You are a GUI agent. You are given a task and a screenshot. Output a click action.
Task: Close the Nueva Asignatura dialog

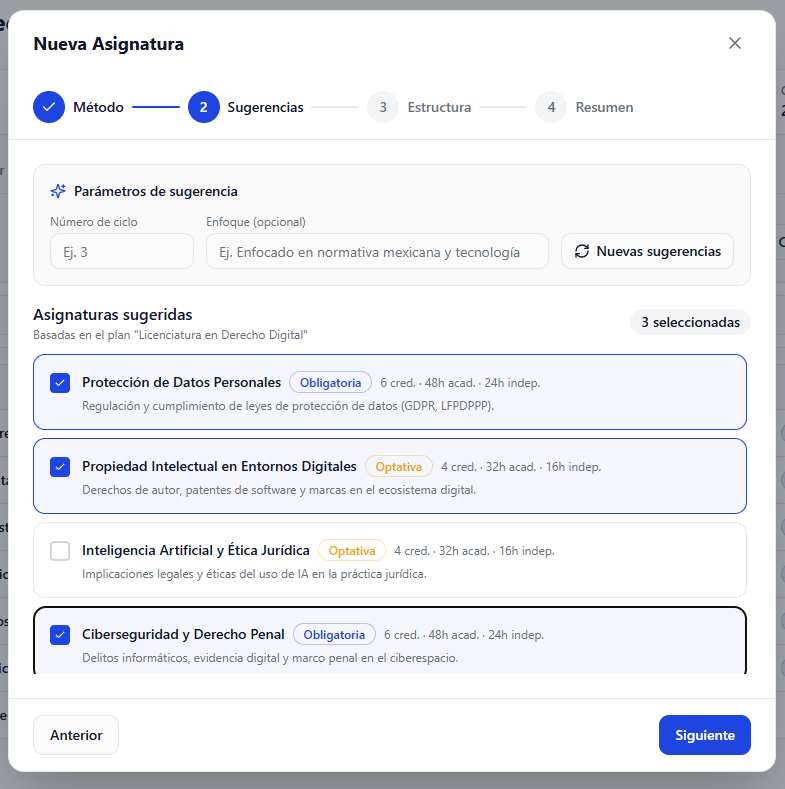735,43
